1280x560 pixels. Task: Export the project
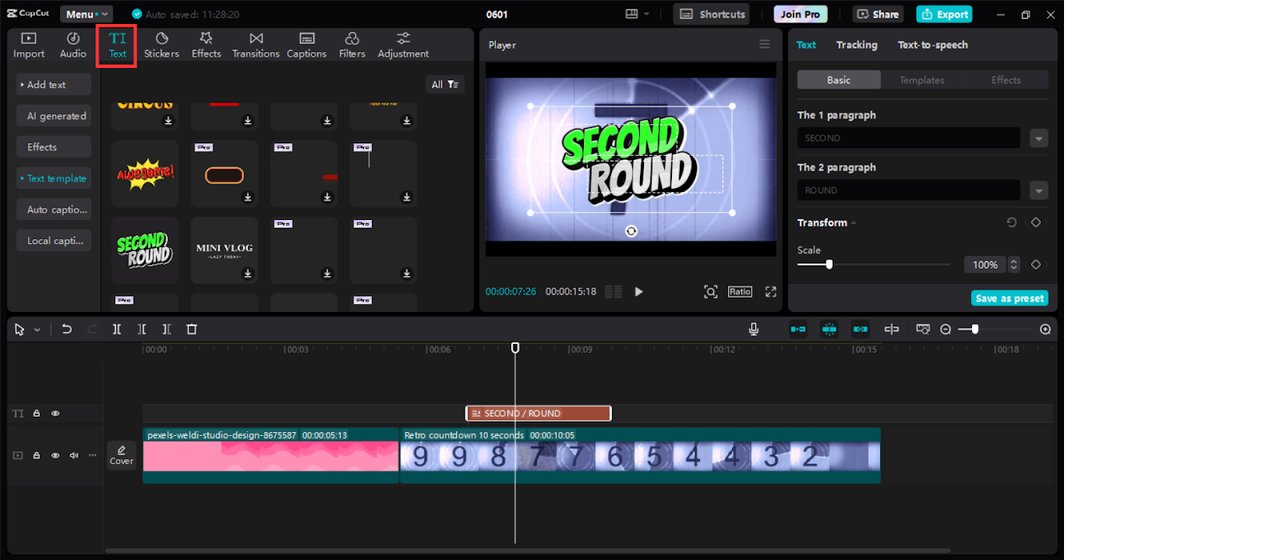(944, 14)
